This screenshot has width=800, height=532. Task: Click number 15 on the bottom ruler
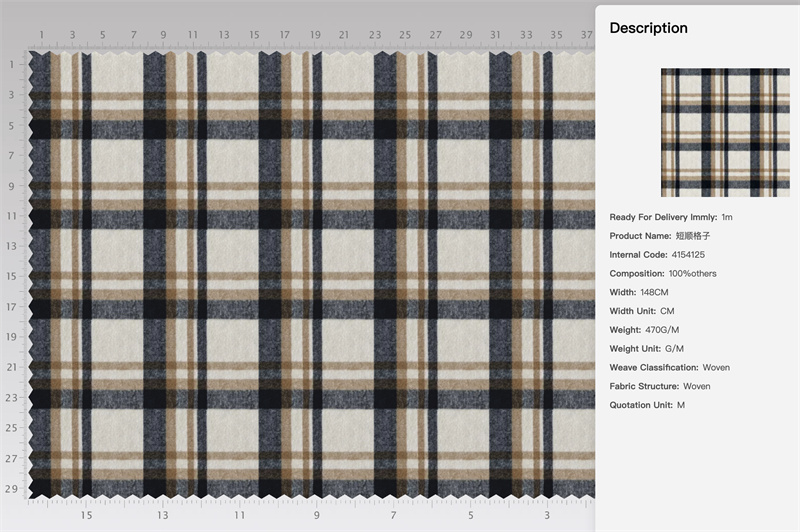click(86, 515)
